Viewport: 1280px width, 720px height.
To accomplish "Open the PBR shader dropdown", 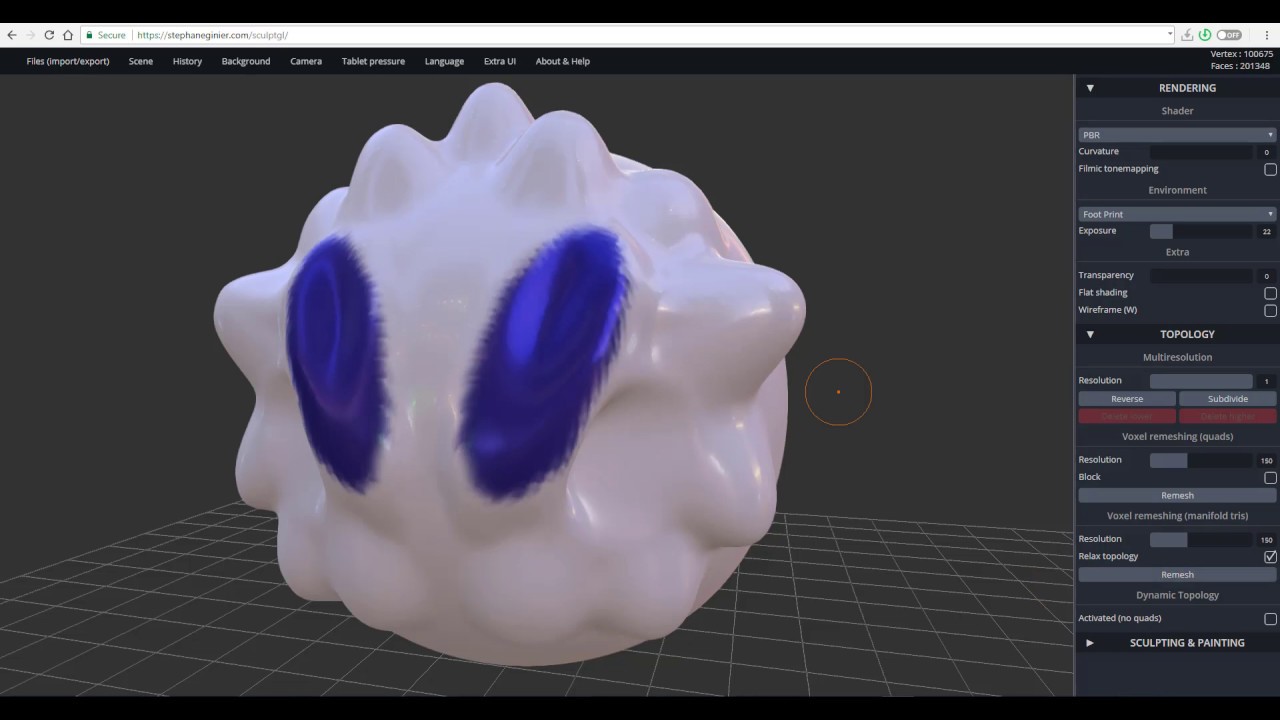I will (x=1178, y=135).
